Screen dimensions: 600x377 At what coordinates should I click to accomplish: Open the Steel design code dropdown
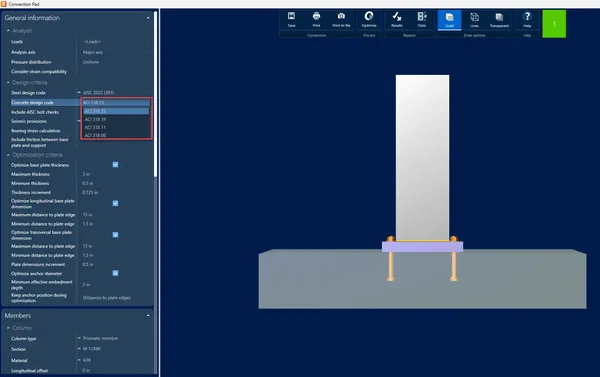(115, 93)
